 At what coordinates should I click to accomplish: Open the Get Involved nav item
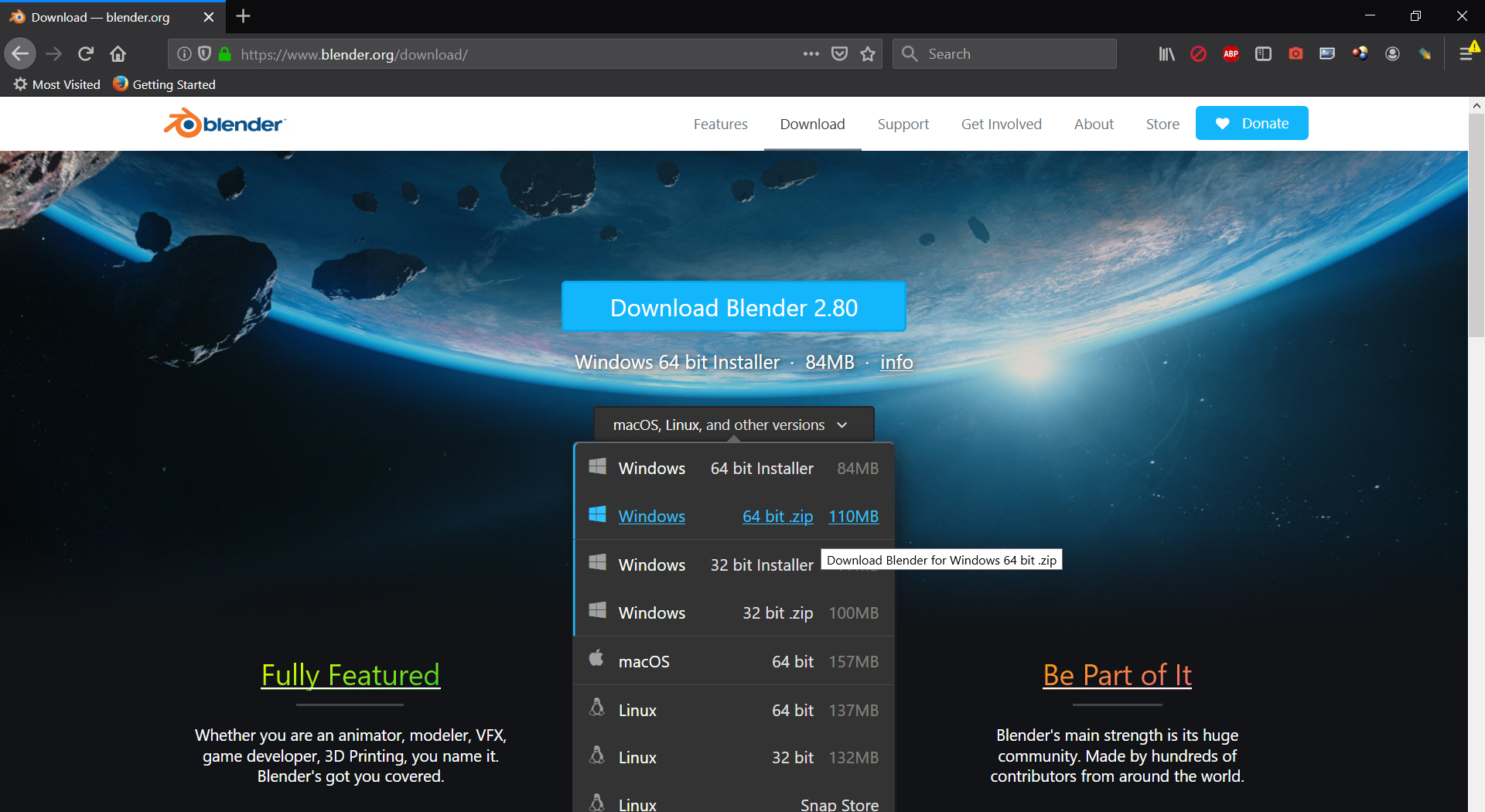click(1001, 124)
